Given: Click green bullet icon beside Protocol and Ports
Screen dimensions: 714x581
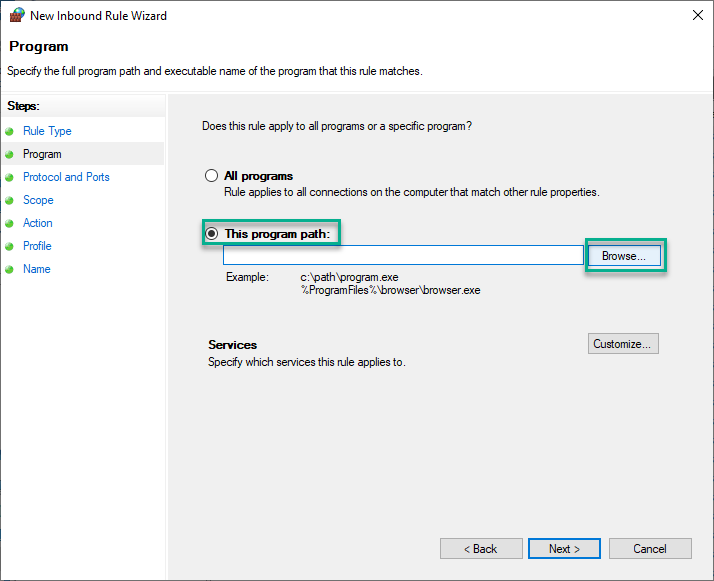Looking at the screenshot, I should tap(9, 178).
